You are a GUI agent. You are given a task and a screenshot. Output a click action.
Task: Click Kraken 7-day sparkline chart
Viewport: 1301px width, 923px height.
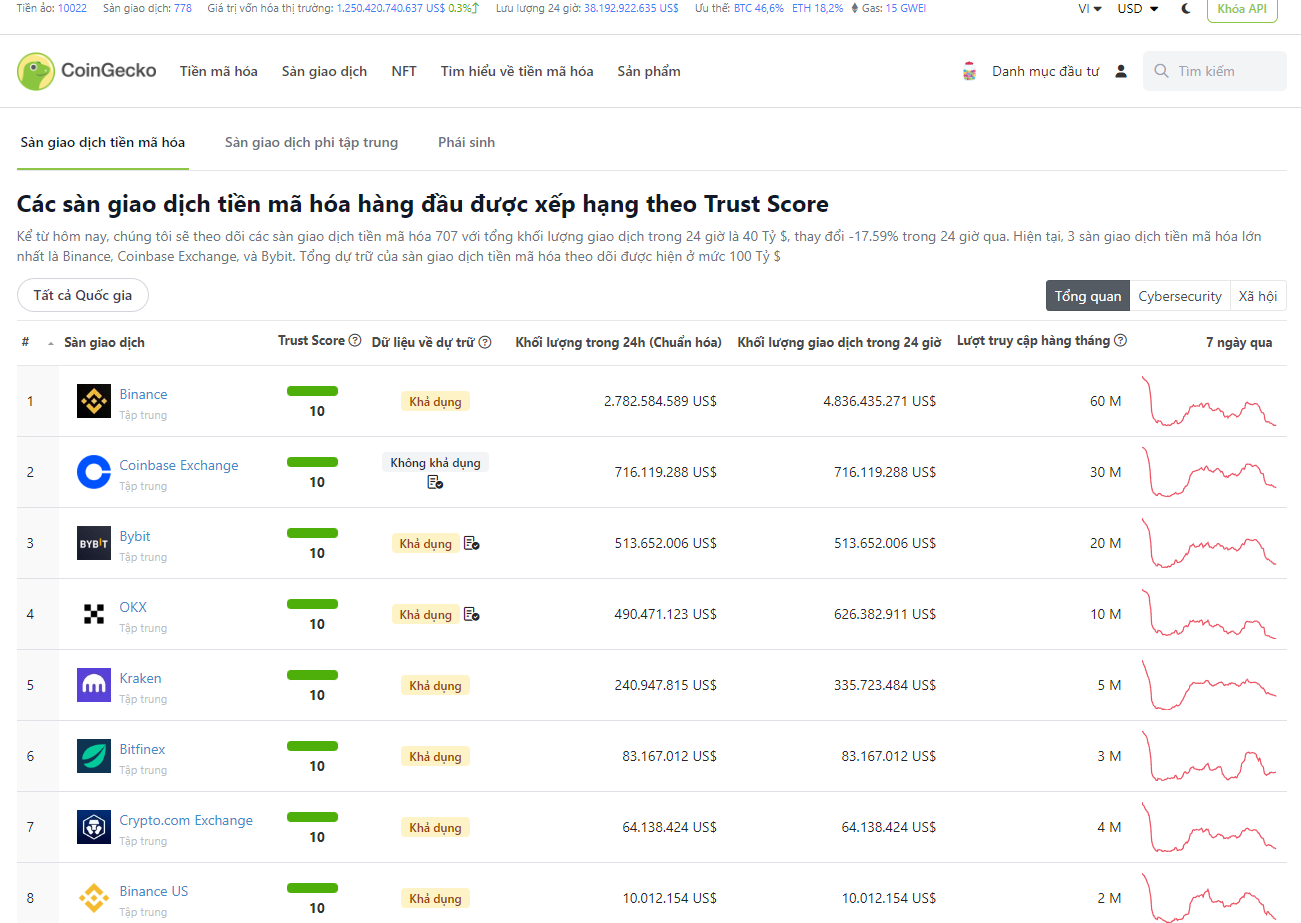pyautogui.click(x=1210, y=685)
